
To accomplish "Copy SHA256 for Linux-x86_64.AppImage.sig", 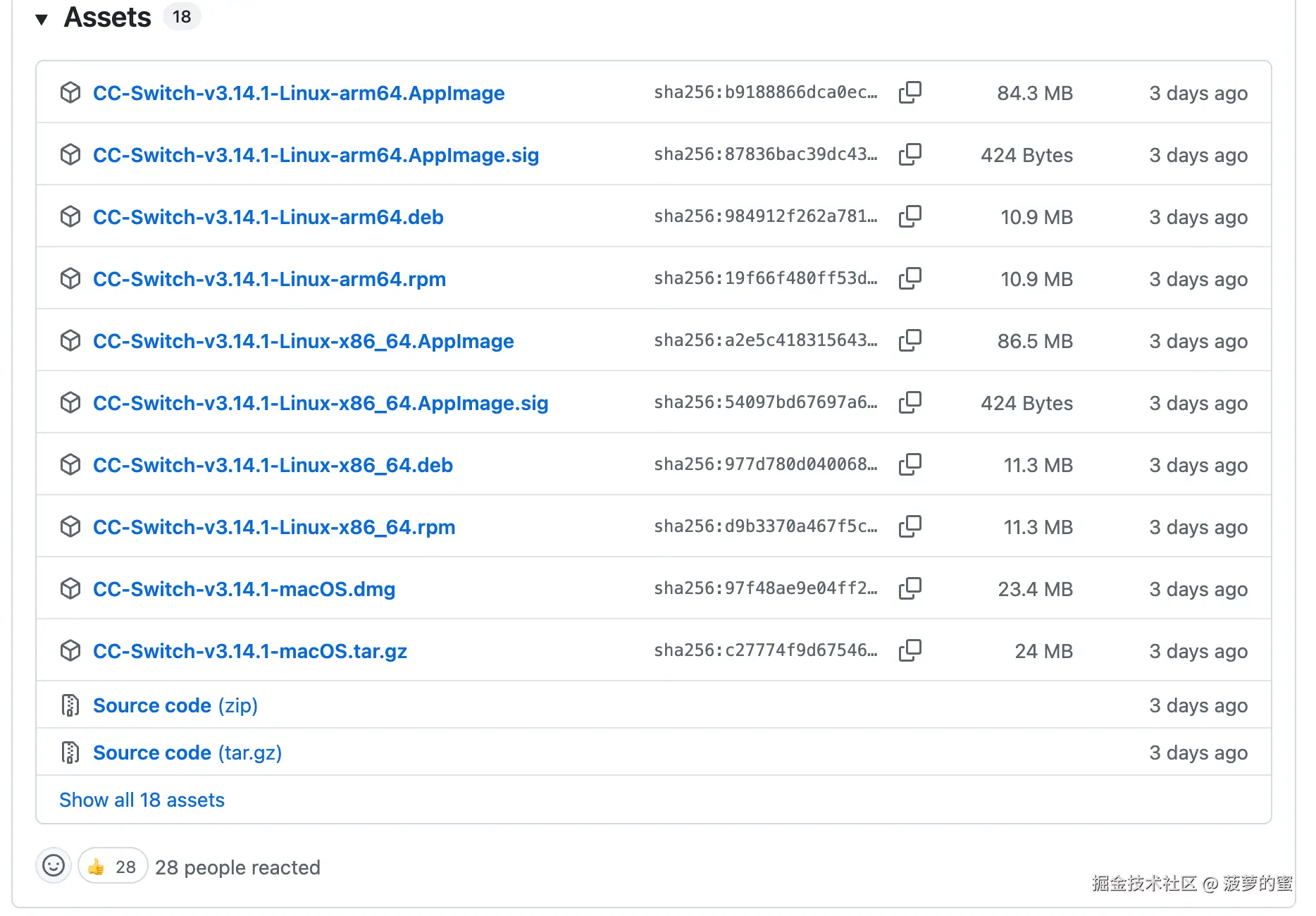I will pyautogui.click(x=910, y=402).
